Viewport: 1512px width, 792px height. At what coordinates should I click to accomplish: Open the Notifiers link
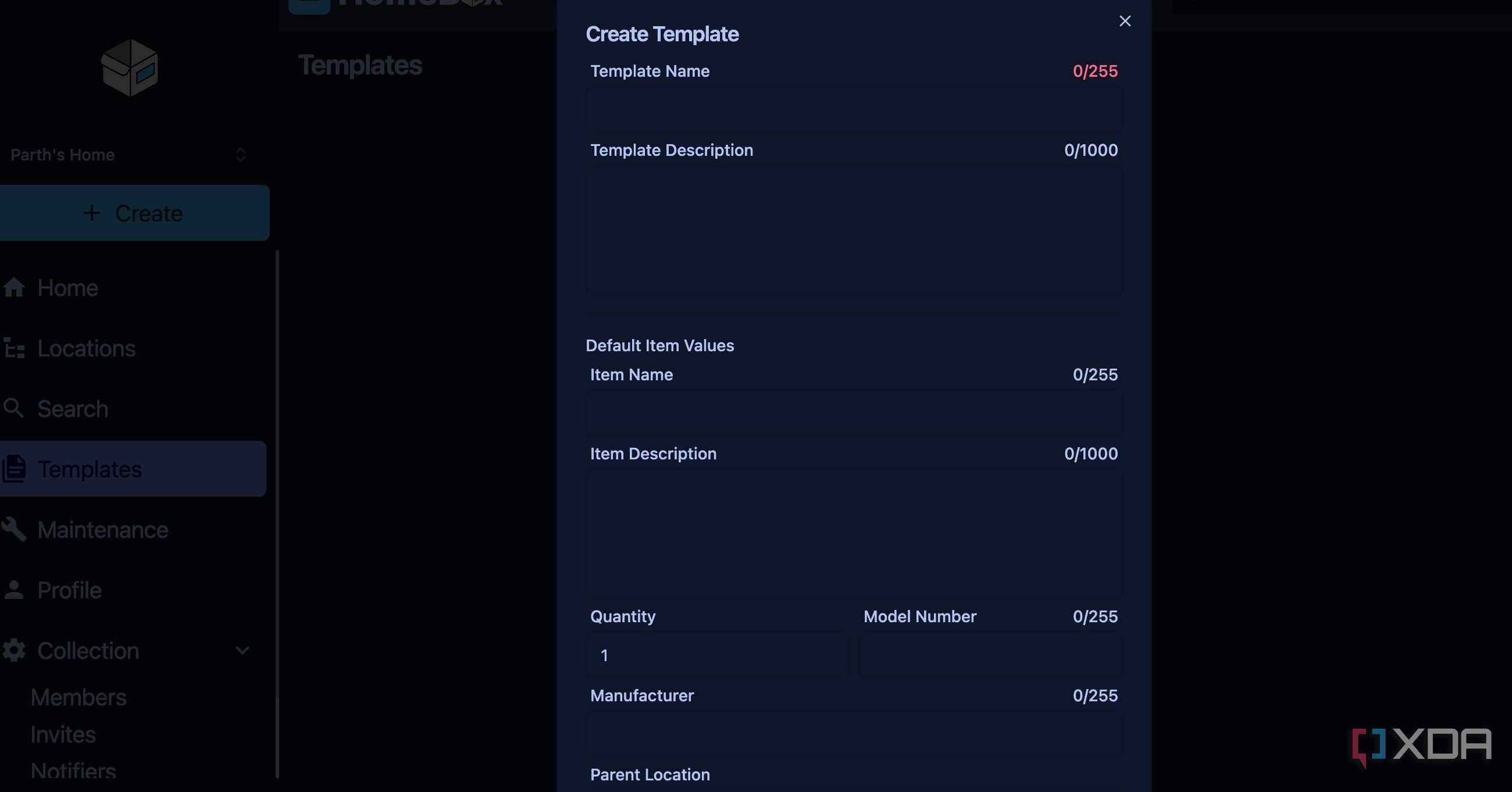(x=73, y=770)
